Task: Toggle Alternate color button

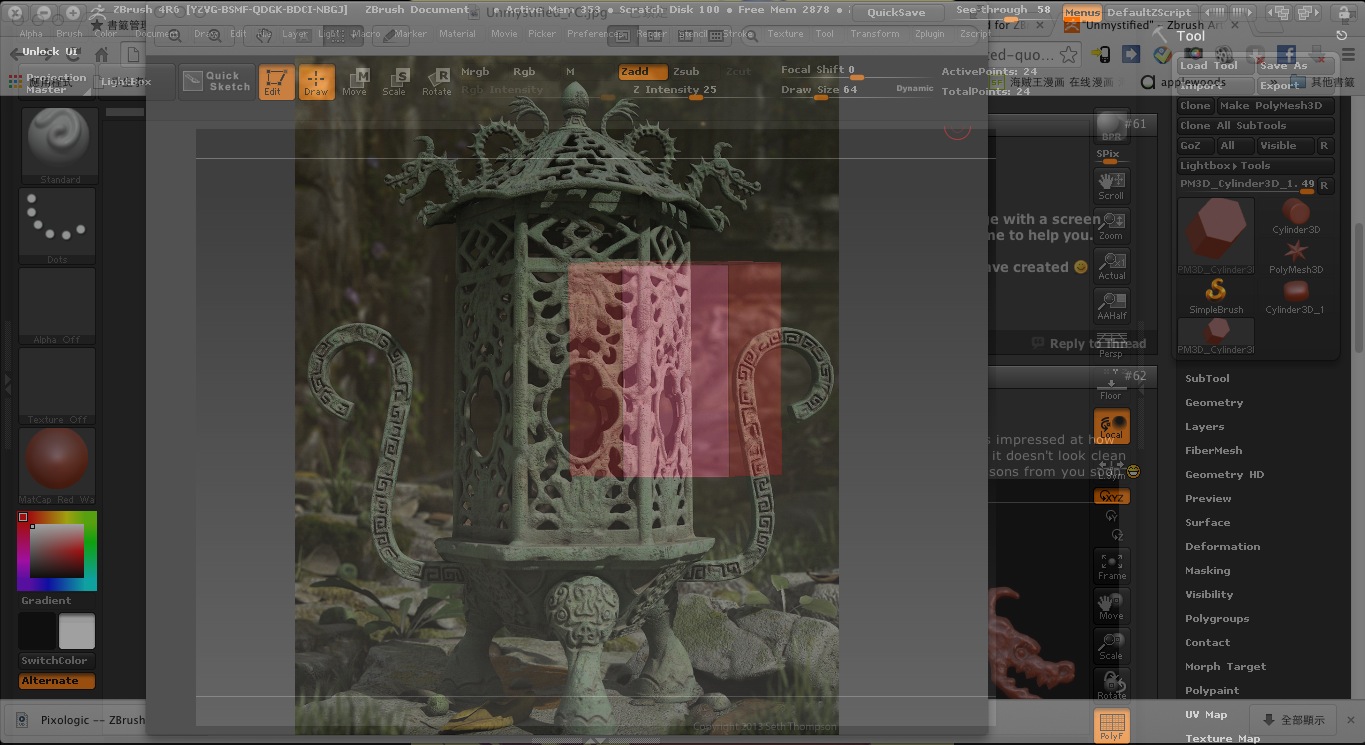Action: click(x=57, y=681)
